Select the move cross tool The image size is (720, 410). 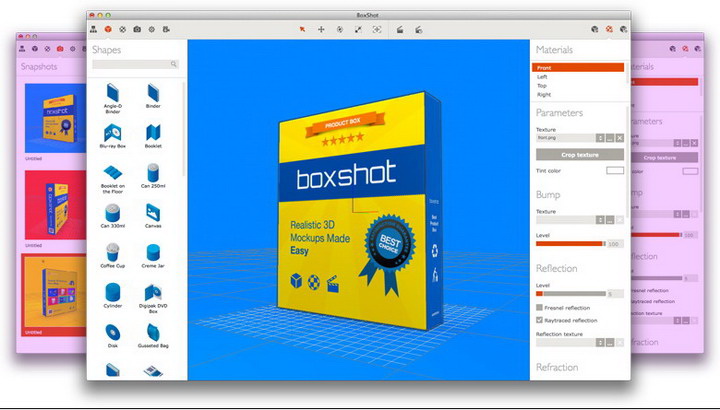[x=321, y=29]
